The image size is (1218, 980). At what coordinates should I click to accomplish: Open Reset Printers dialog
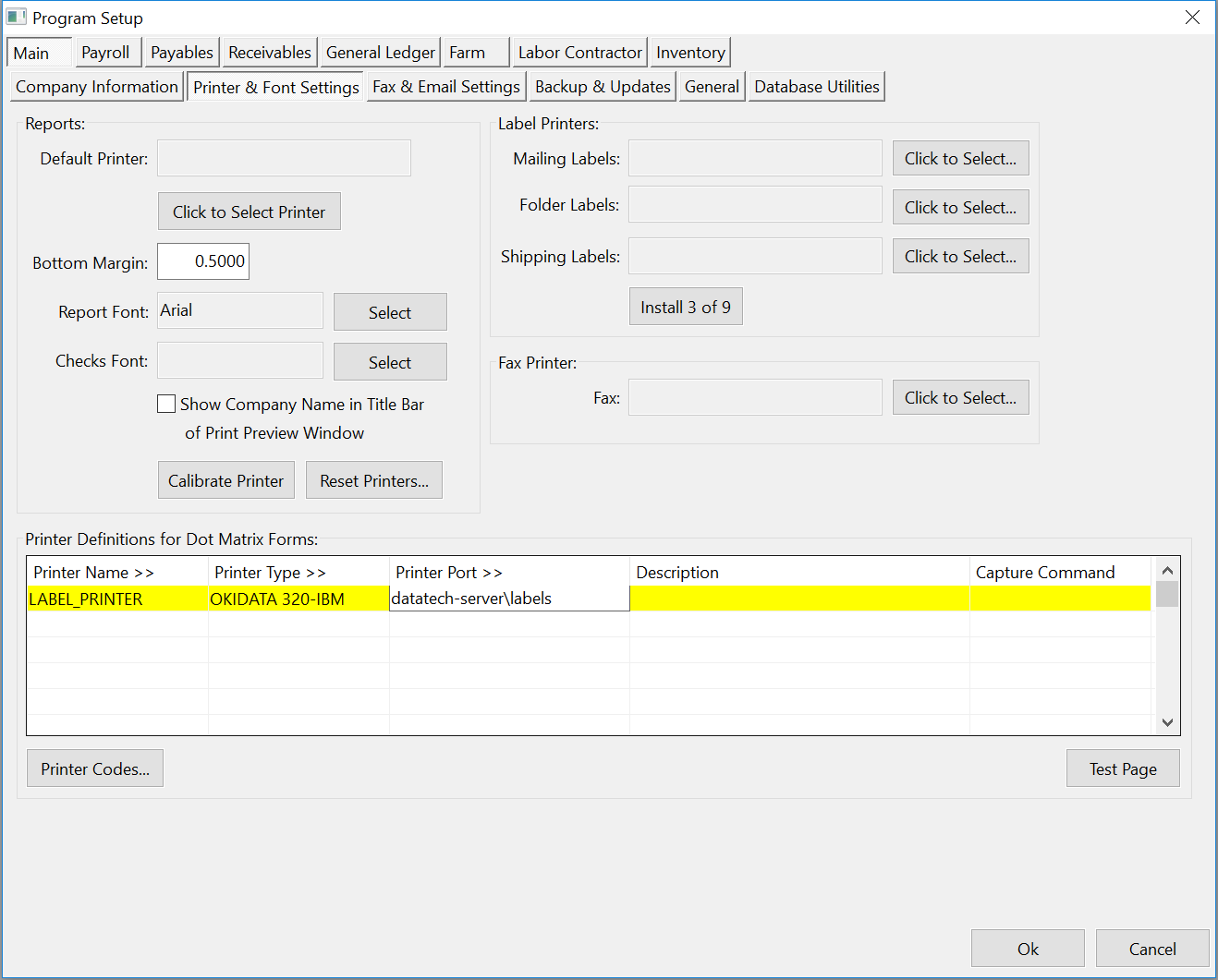point(373,480)
